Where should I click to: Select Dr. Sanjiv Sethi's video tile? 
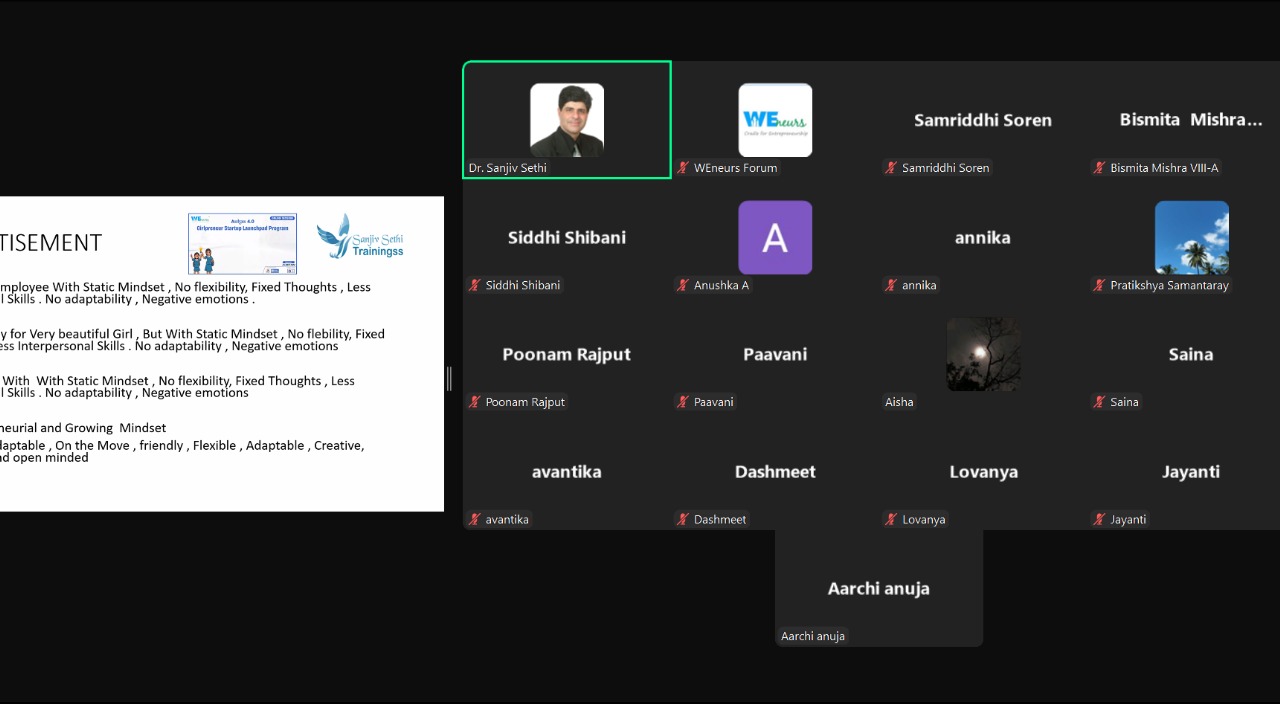(567, 120)
